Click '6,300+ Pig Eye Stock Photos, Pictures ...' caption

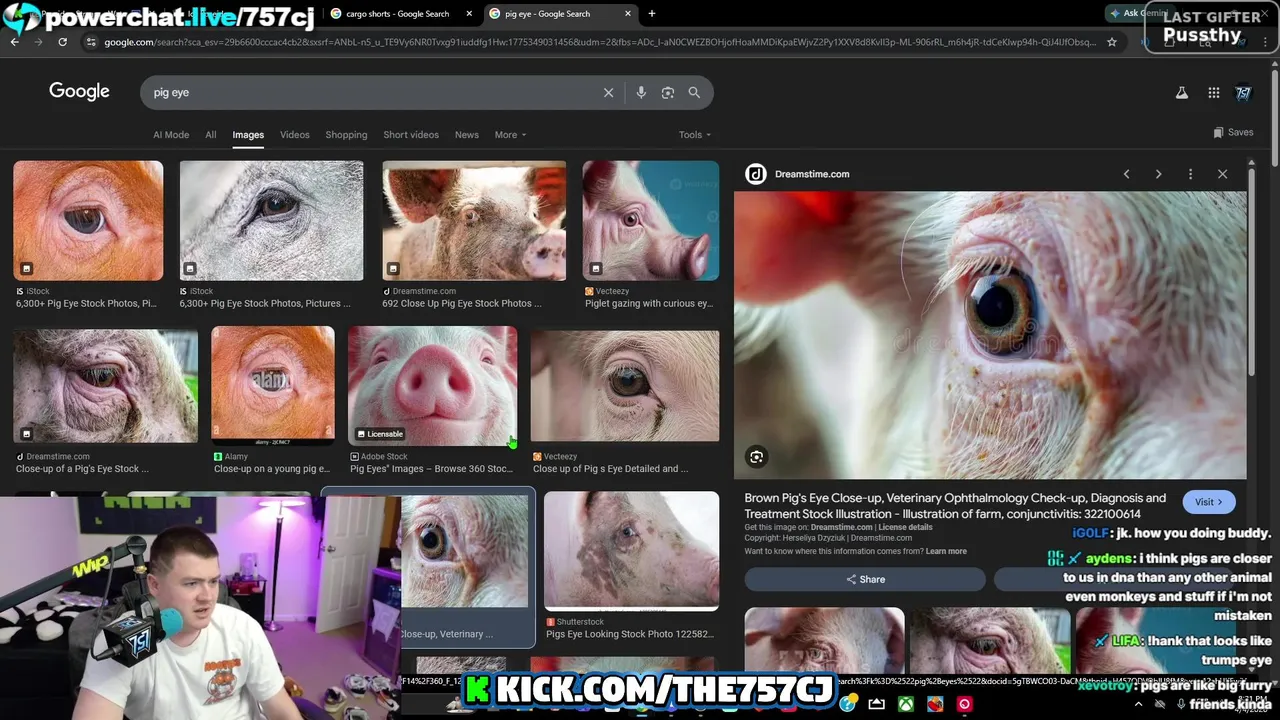265,303
